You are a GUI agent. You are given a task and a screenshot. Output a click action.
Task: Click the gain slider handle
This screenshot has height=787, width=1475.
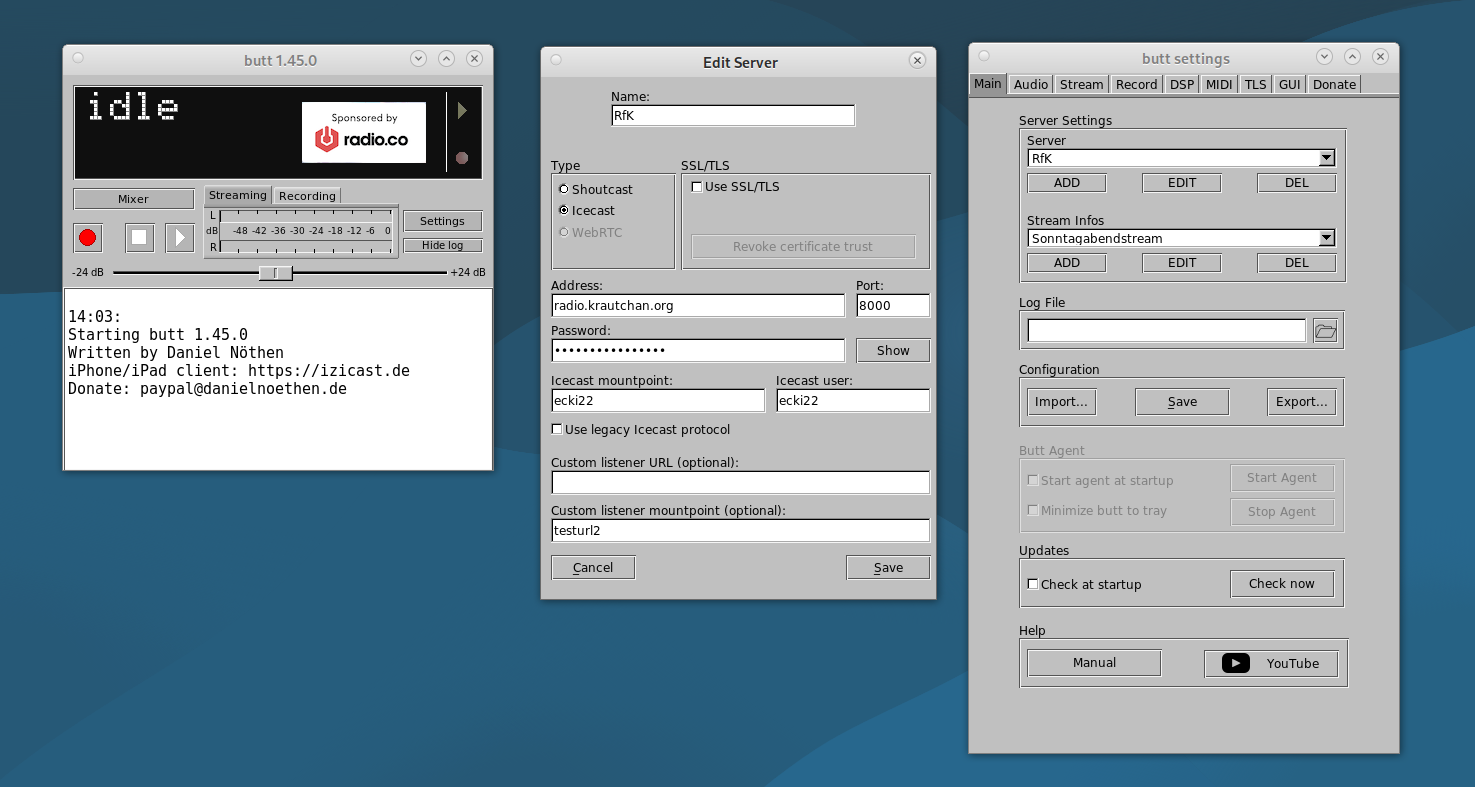coord(275,272)
